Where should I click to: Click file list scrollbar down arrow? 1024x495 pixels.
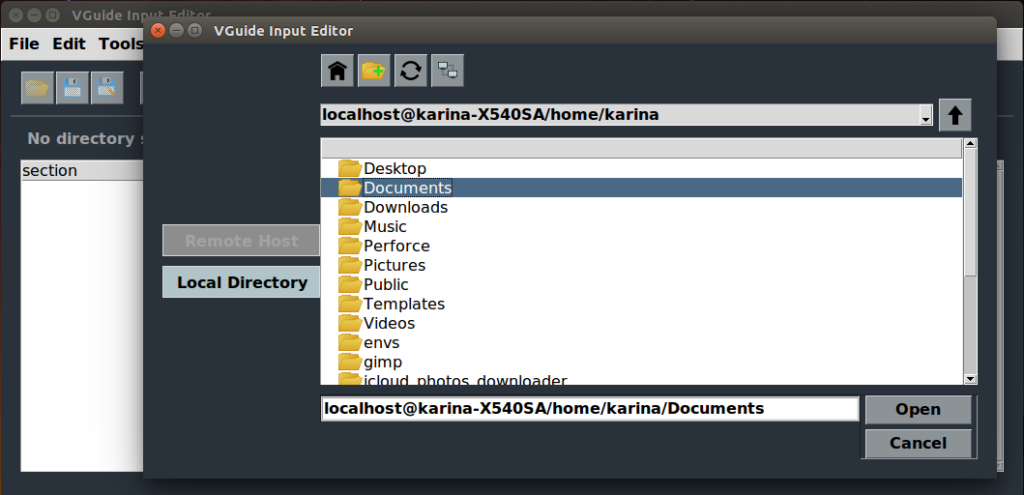970,379
